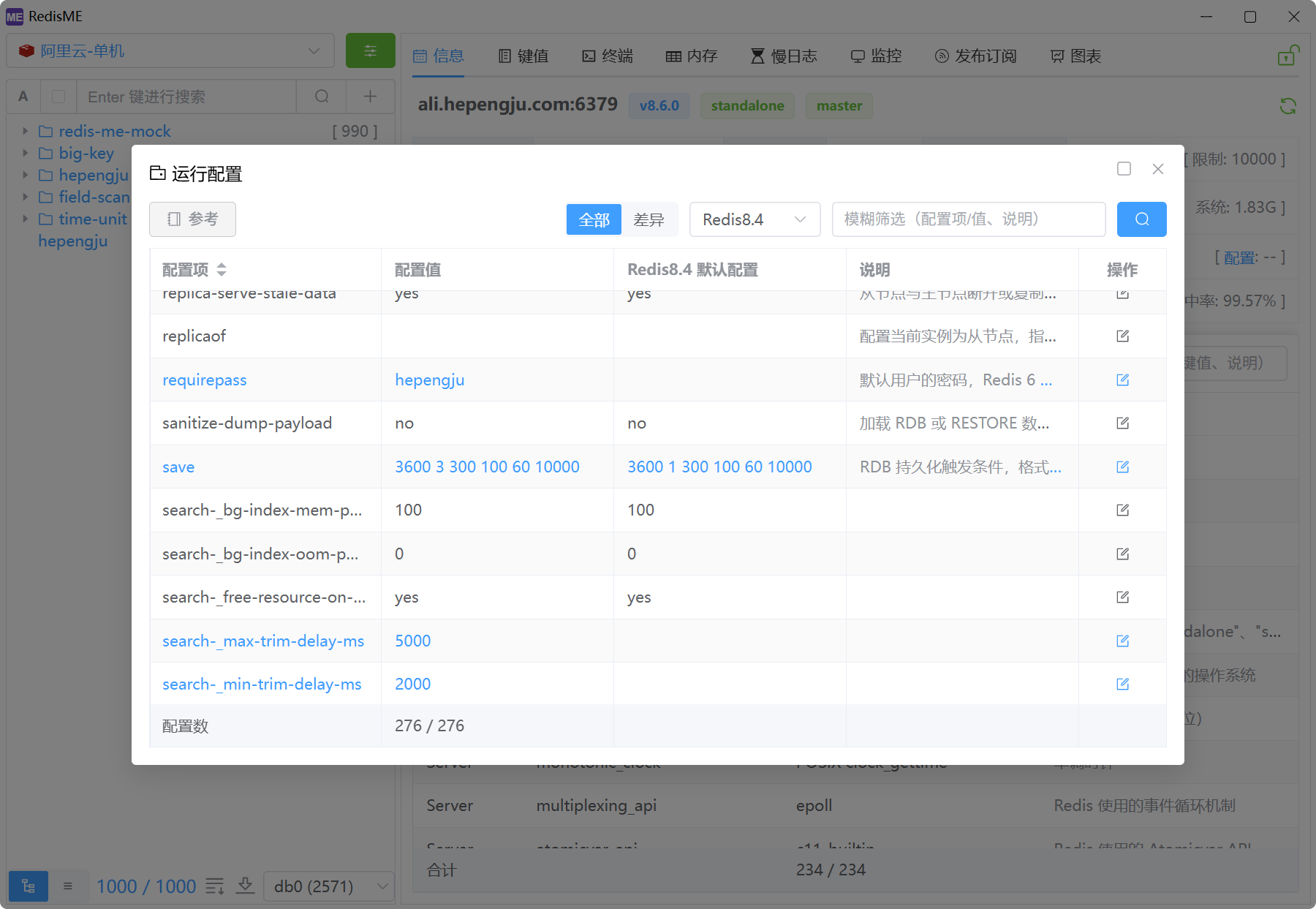Switch to the 差异 filter toggle

pyautogui.click(x=648, y=219)
